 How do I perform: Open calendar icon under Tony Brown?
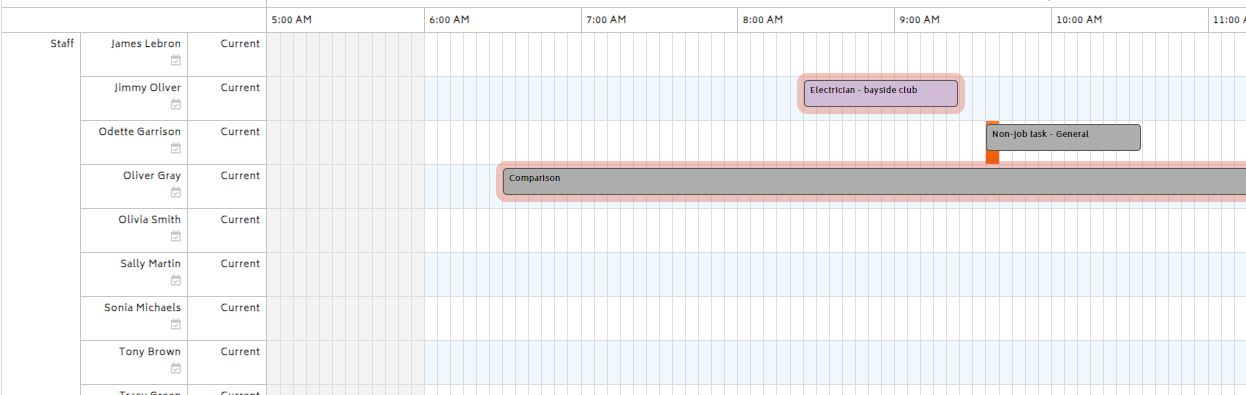click(176, 369)
